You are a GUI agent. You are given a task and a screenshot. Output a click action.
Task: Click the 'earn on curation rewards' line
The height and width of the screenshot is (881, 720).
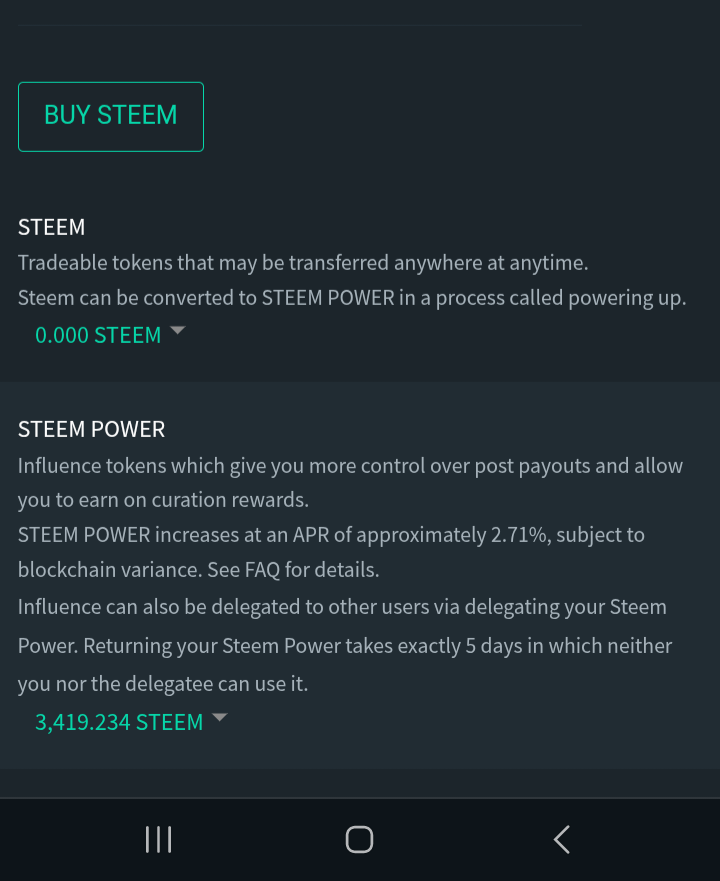pyautogui.click(x=164, y=500)
